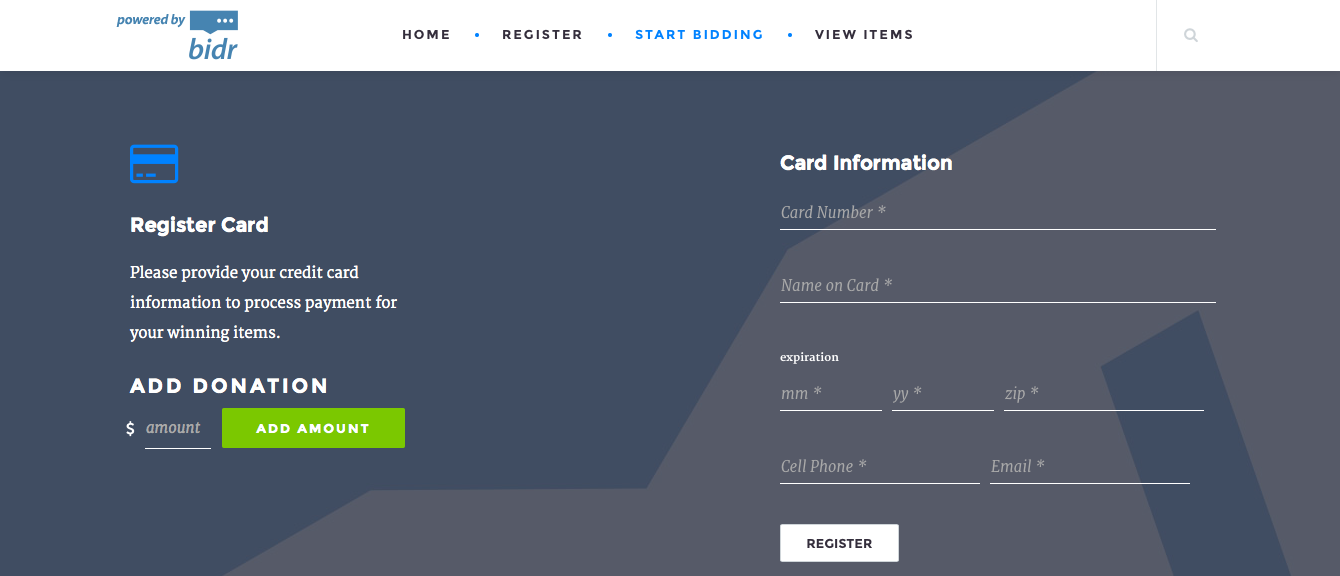Click the expiration month mm field
The image size is (1340, 576).
tap(831, 394)
